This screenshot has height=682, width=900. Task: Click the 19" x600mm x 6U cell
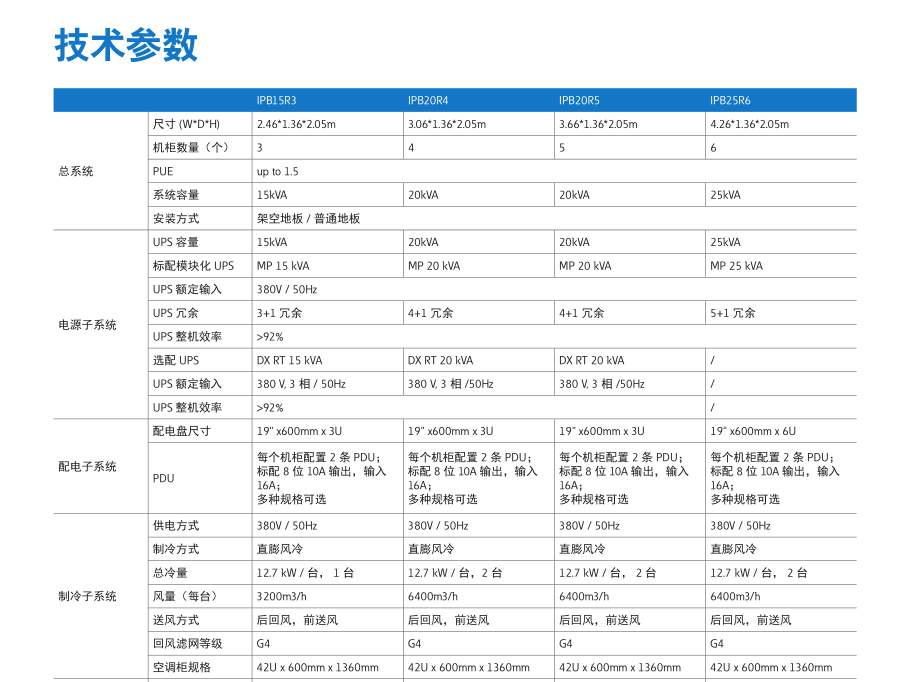pos(753,431)
